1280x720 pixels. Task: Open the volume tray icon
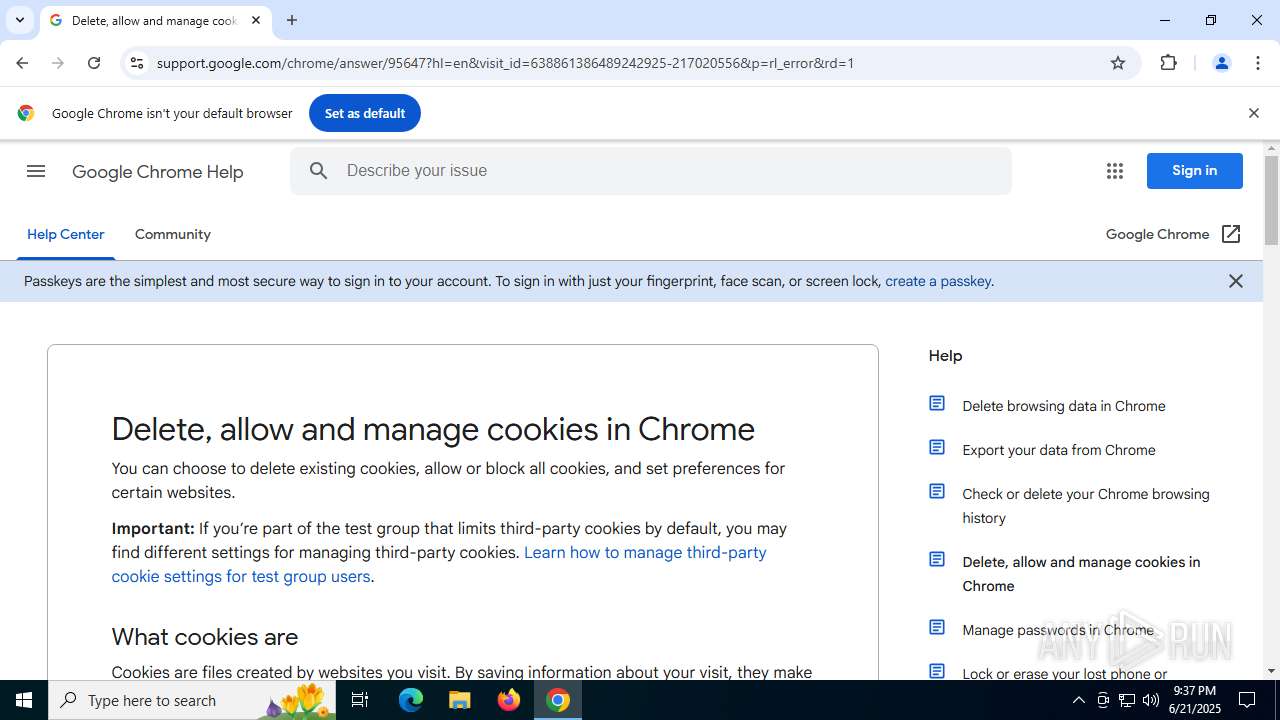(x=1151, y=700)
